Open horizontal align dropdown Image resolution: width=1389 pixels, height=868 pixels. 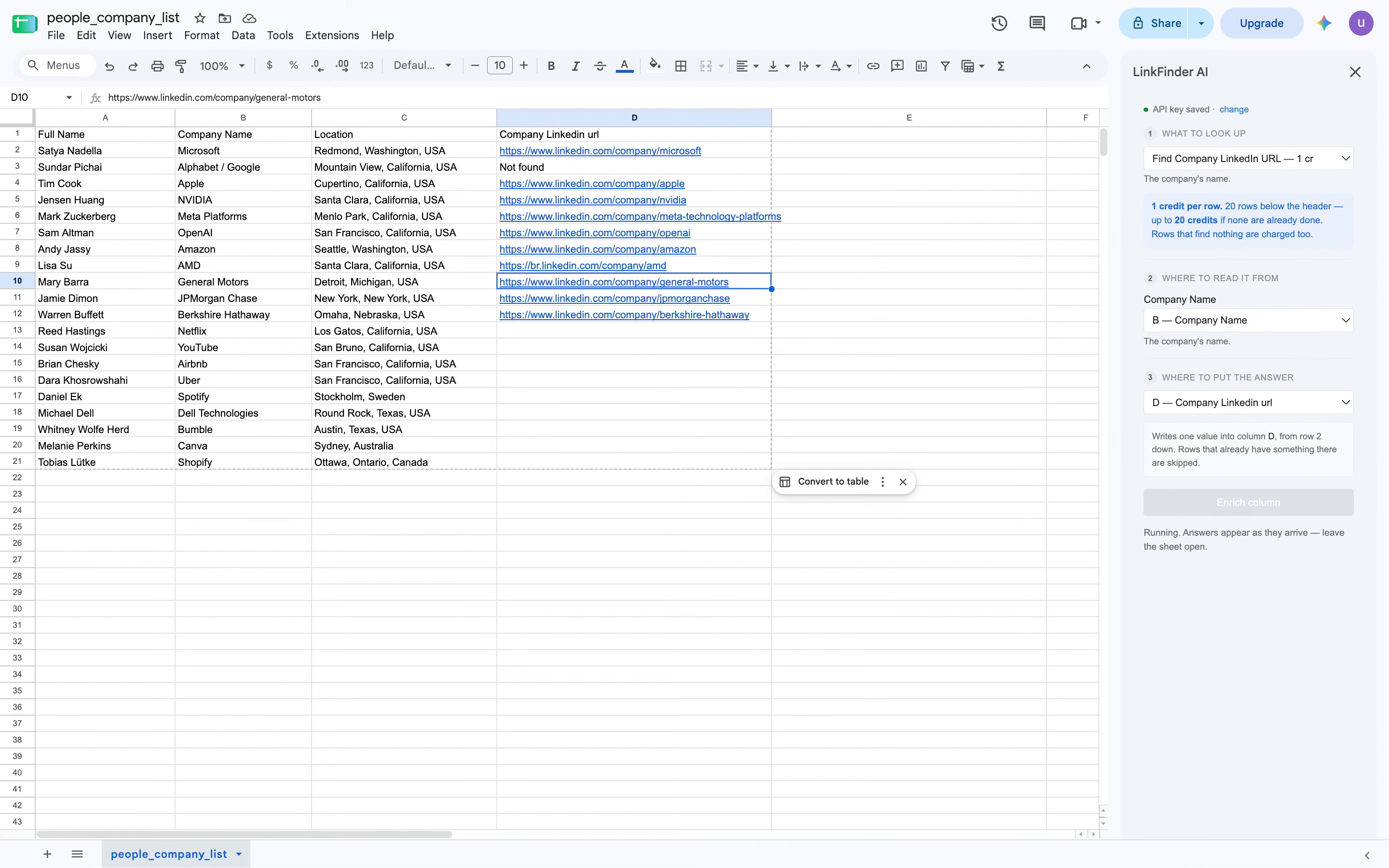747,66
